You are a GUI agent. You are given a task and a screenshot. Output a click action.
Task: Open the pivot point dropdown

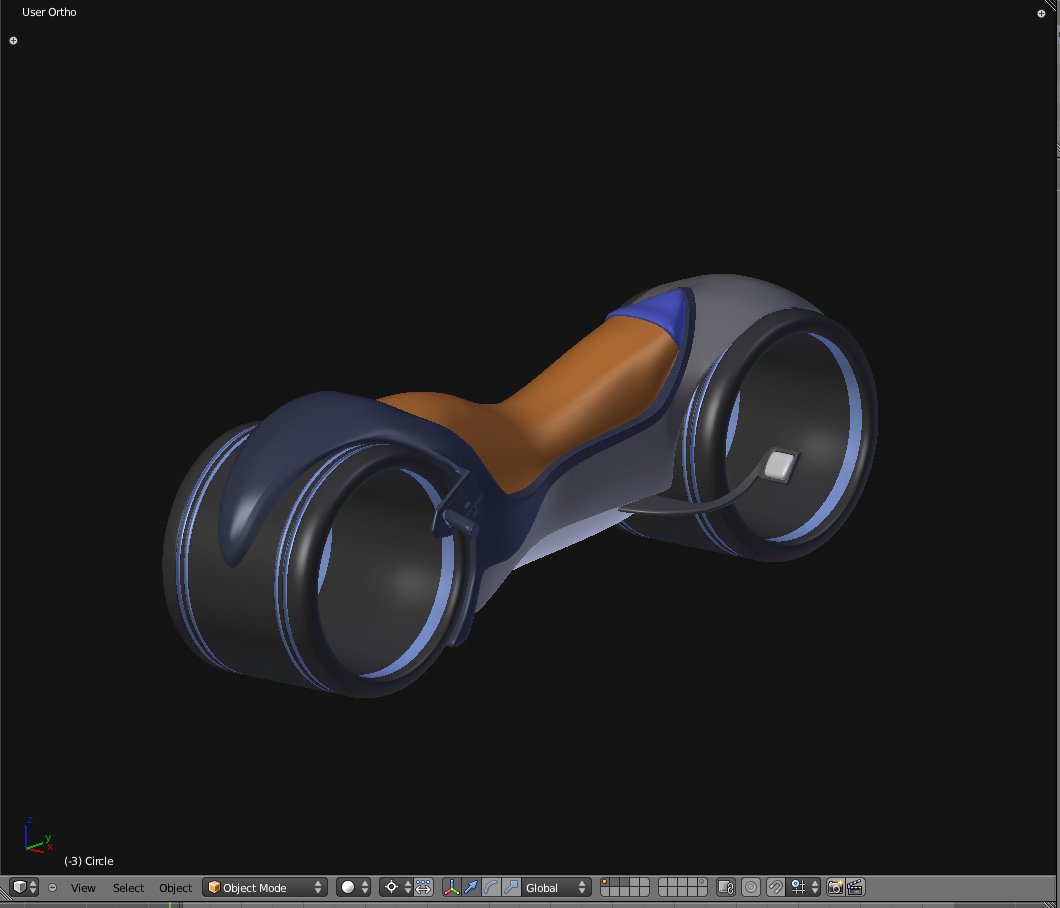pos(395,887)
